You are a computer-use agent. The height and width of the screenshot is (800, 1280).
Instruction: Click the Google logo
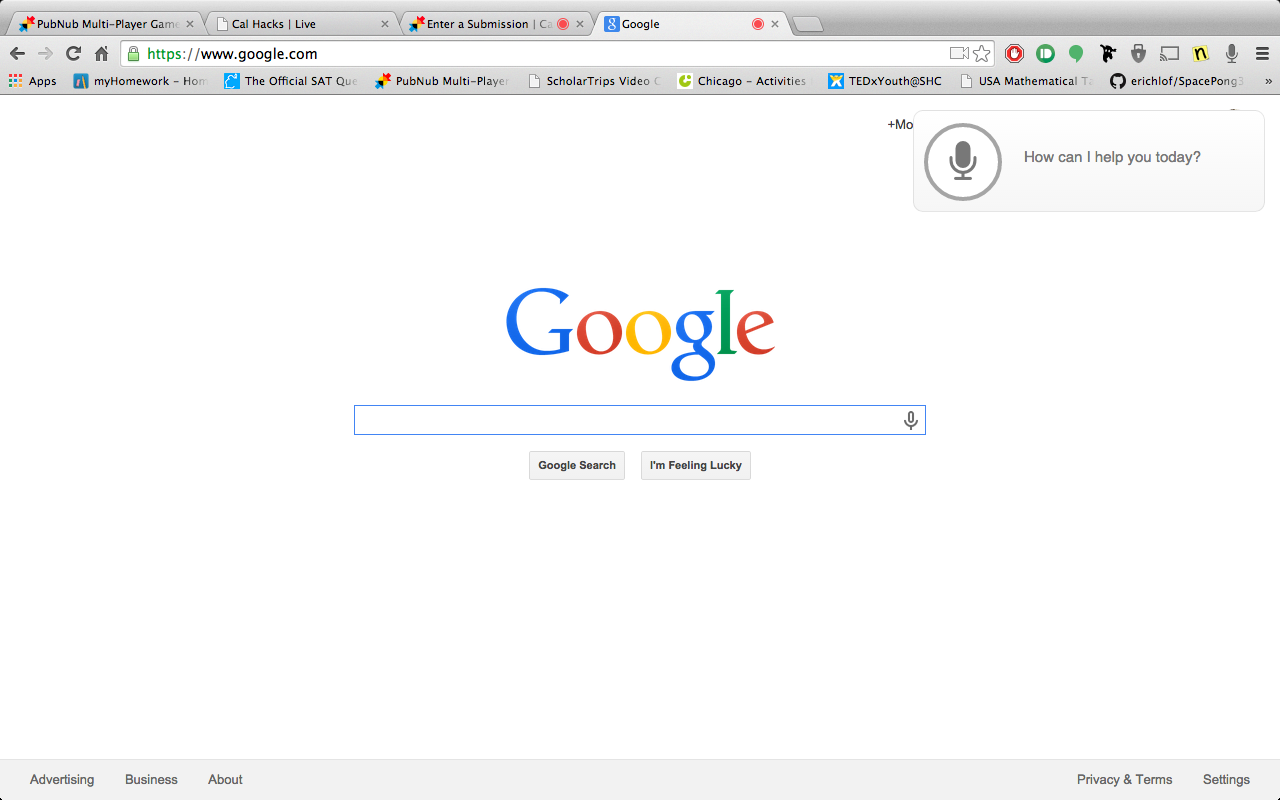[x=640, y=334]
